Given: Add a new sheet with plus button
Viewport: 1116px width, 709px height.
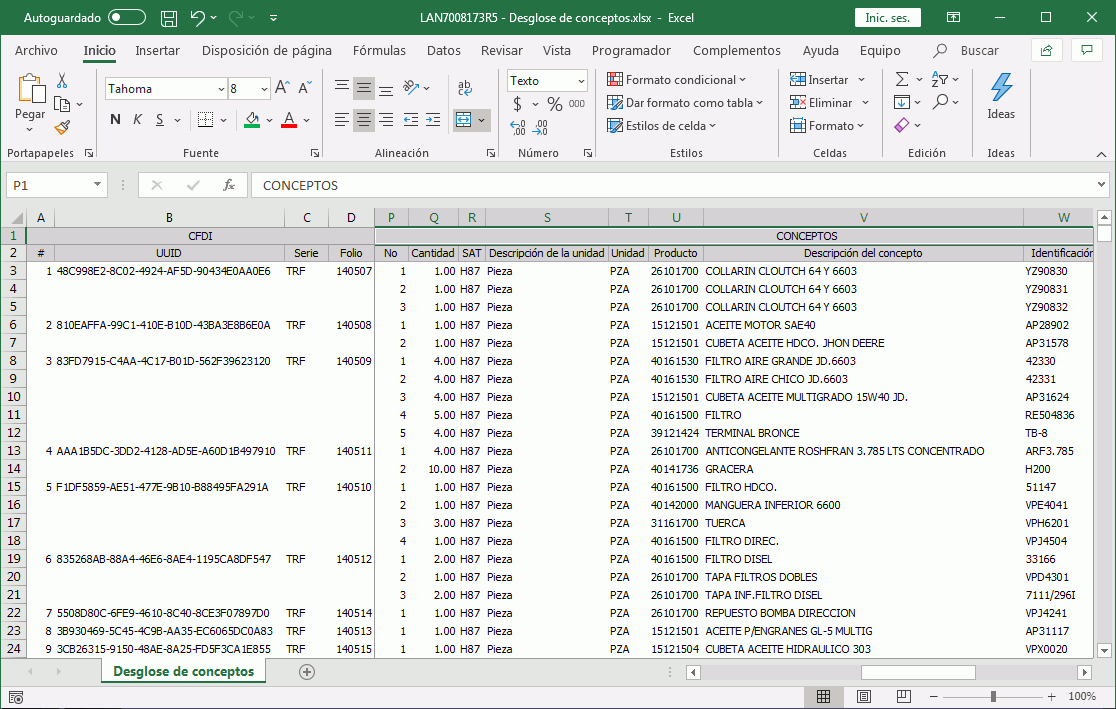Looking at the screenshot, I should click(307, 672).
